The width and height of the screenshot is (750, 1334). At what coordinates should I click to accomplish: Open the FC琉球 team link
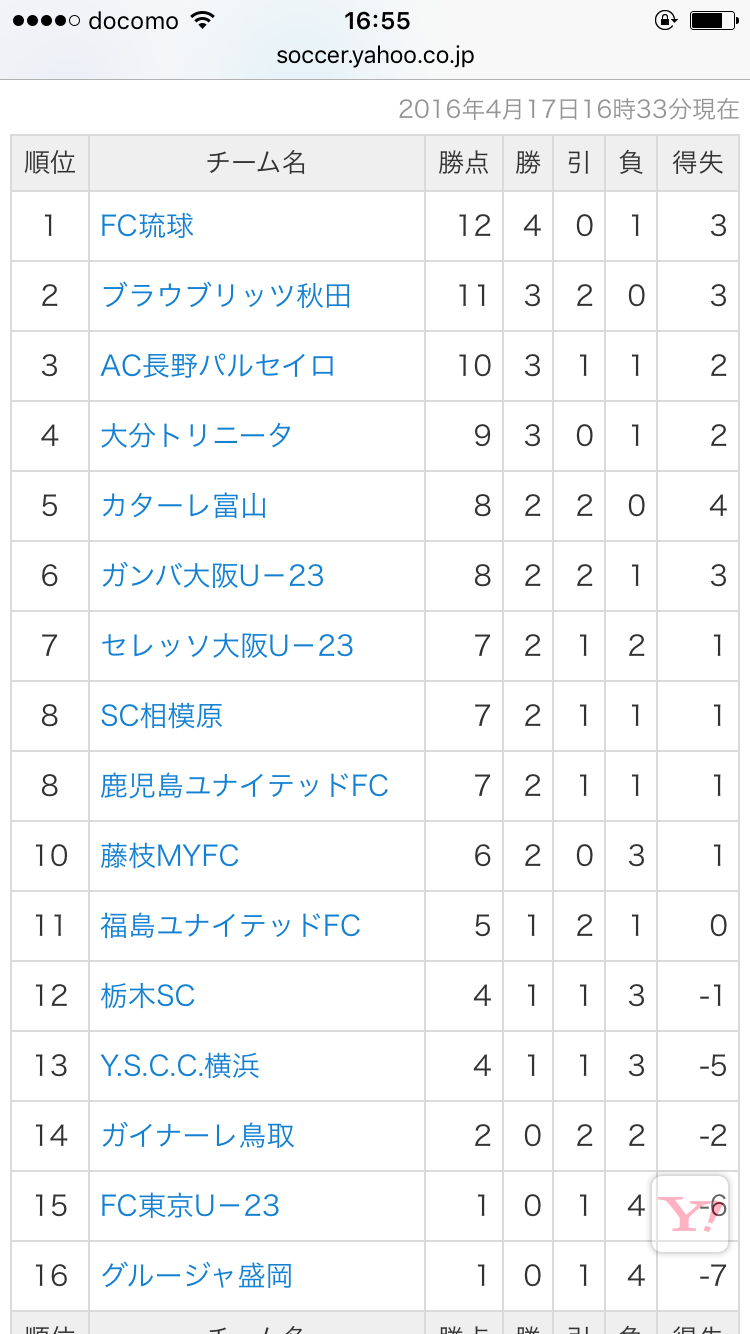click(x=147, y=226)
